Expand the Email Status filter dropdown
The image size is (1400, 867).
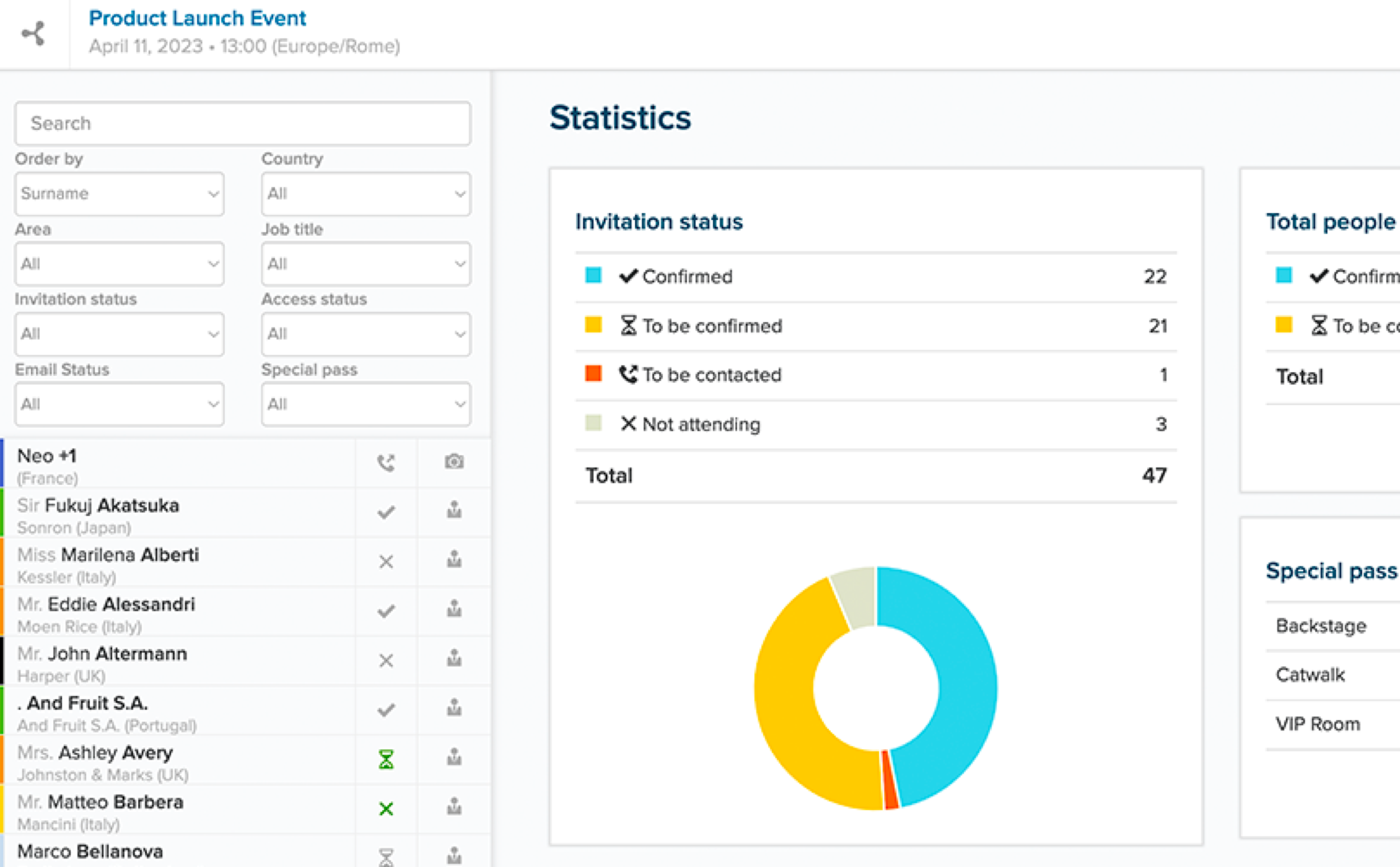pyautogui.click(x=120, y=404)
